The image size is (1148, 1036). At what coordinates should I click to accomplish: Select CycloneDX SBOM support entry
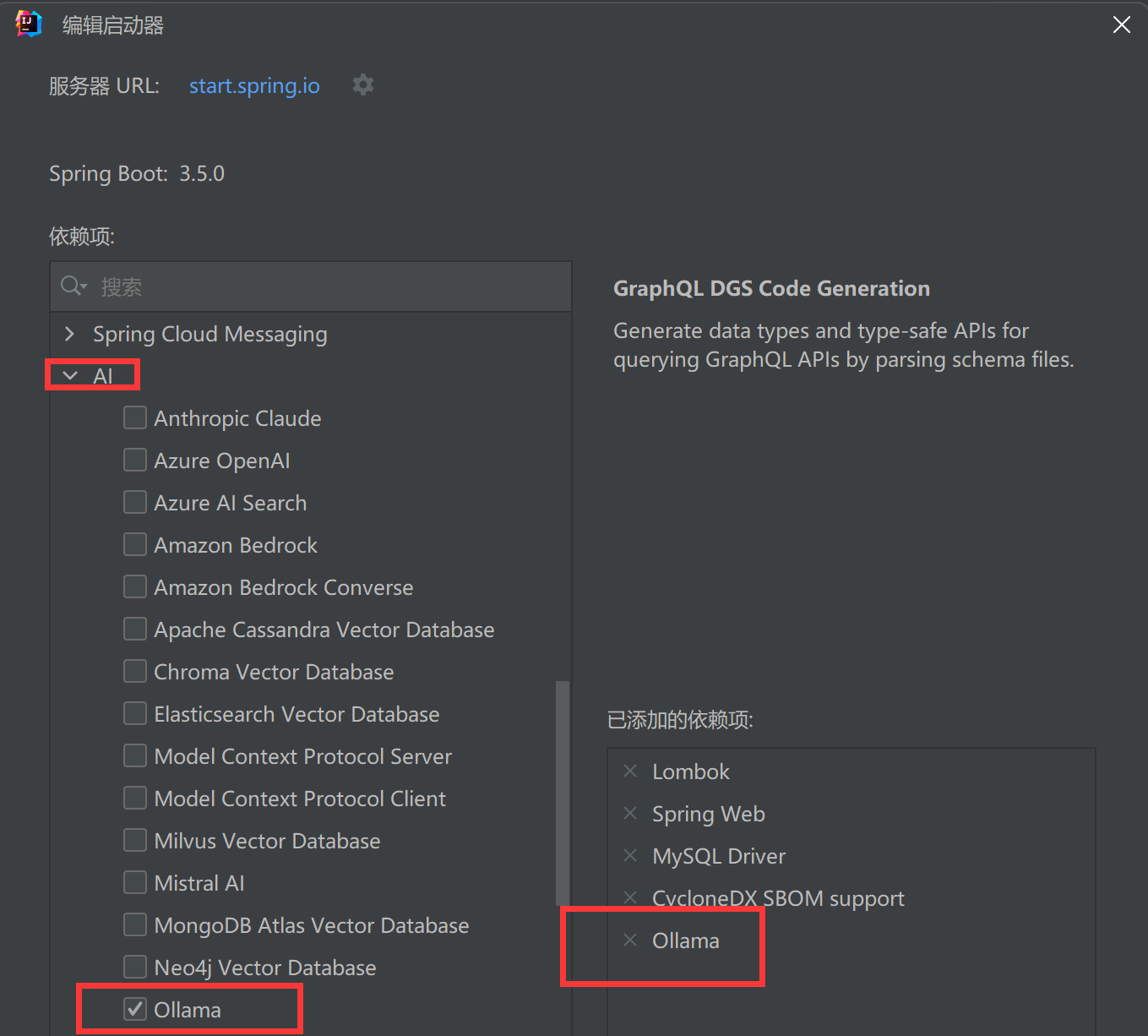click(778, 898)
